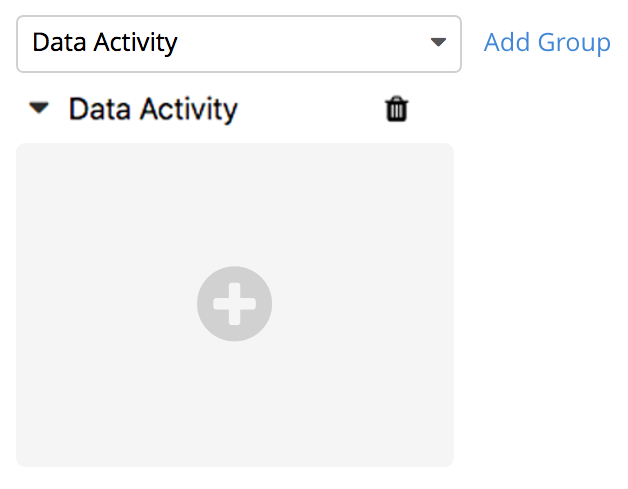Remove the group with the bin icon
Screen dimensions: 628x489
396,109
